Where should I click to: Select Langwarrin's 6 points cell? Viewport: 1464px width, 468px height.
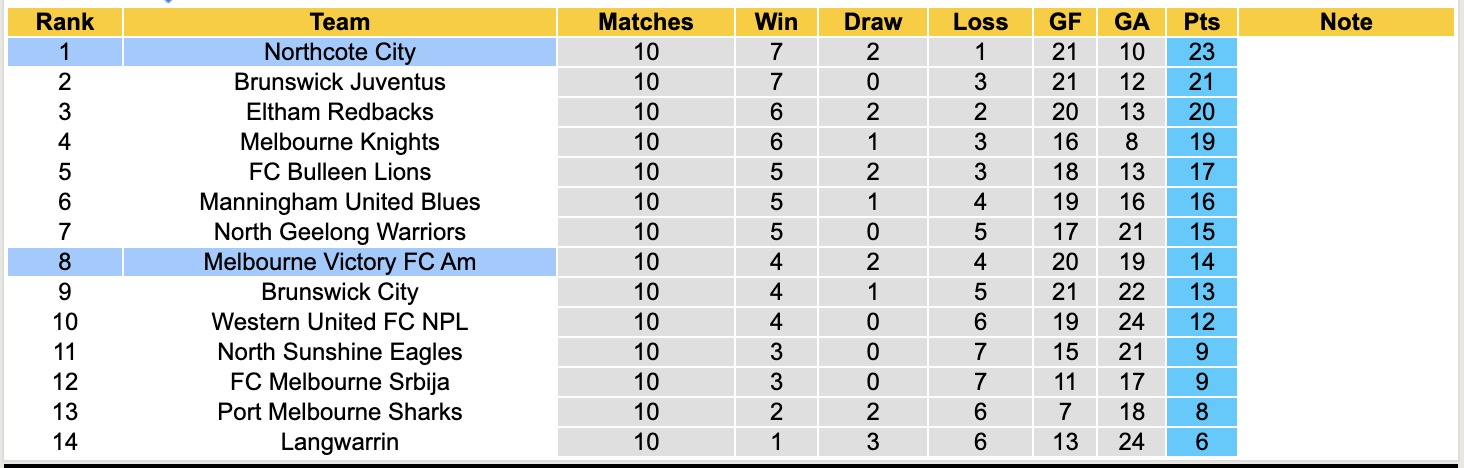point(1201,442)
